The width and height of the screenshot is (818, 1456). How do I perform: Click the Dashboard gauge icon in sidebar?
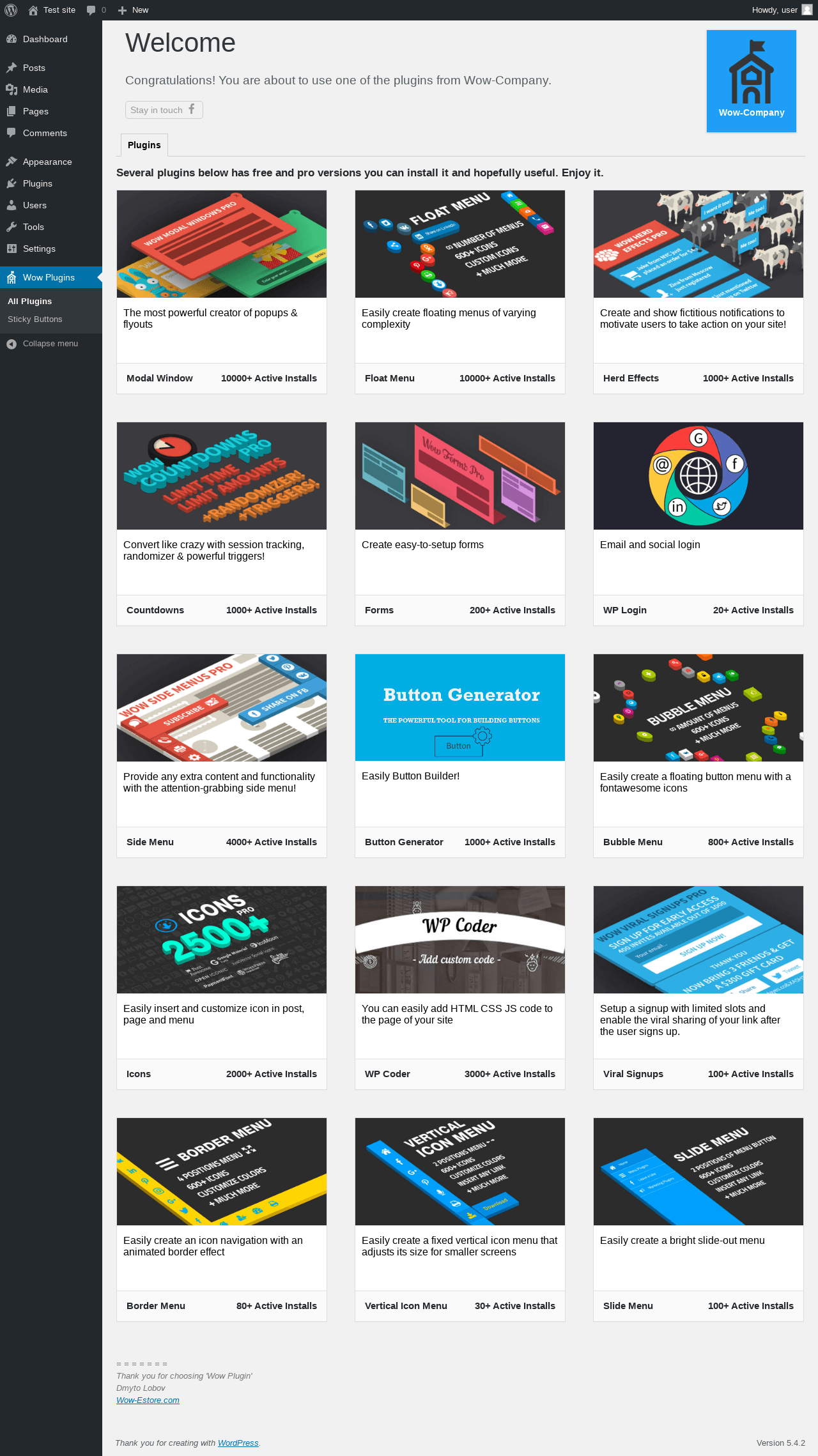pos(12,39)
